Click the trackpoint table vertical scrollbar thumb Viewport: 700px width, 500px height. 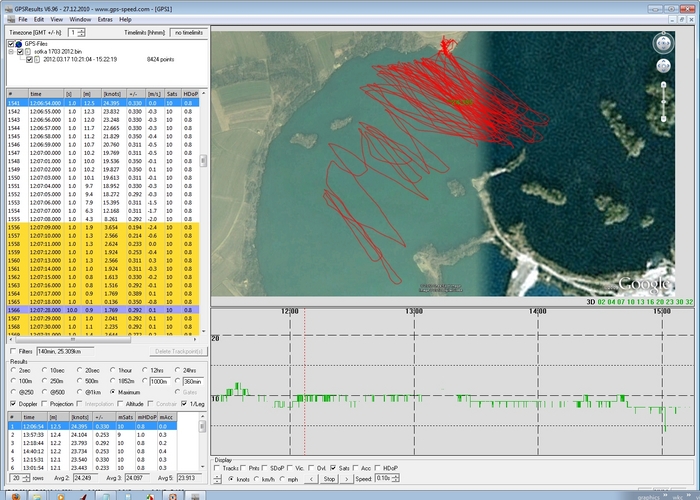pos(203,161)
